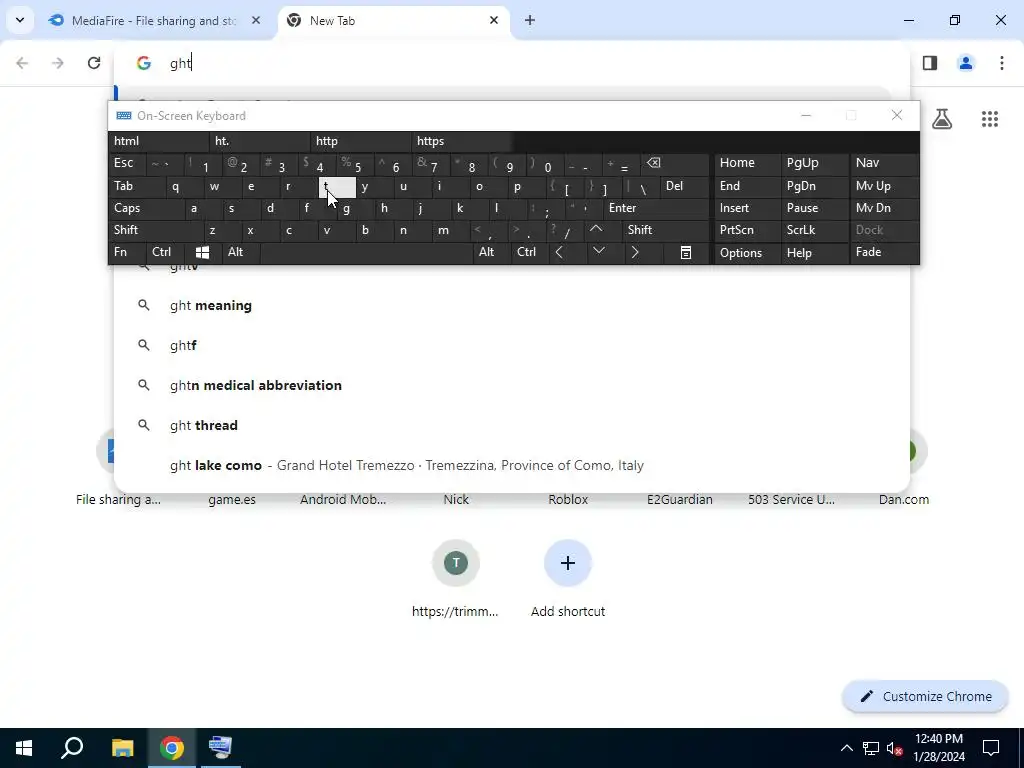
Task: Select prediction 'https' on keyboard
Action: coord(462,141)
